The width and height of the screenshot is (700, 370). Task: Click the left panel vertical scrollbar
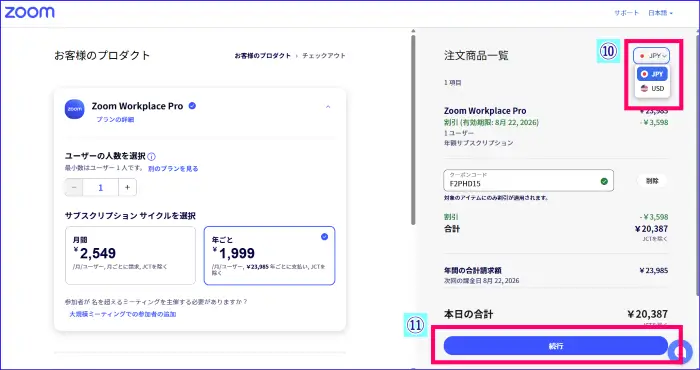(x=413, y=129)
